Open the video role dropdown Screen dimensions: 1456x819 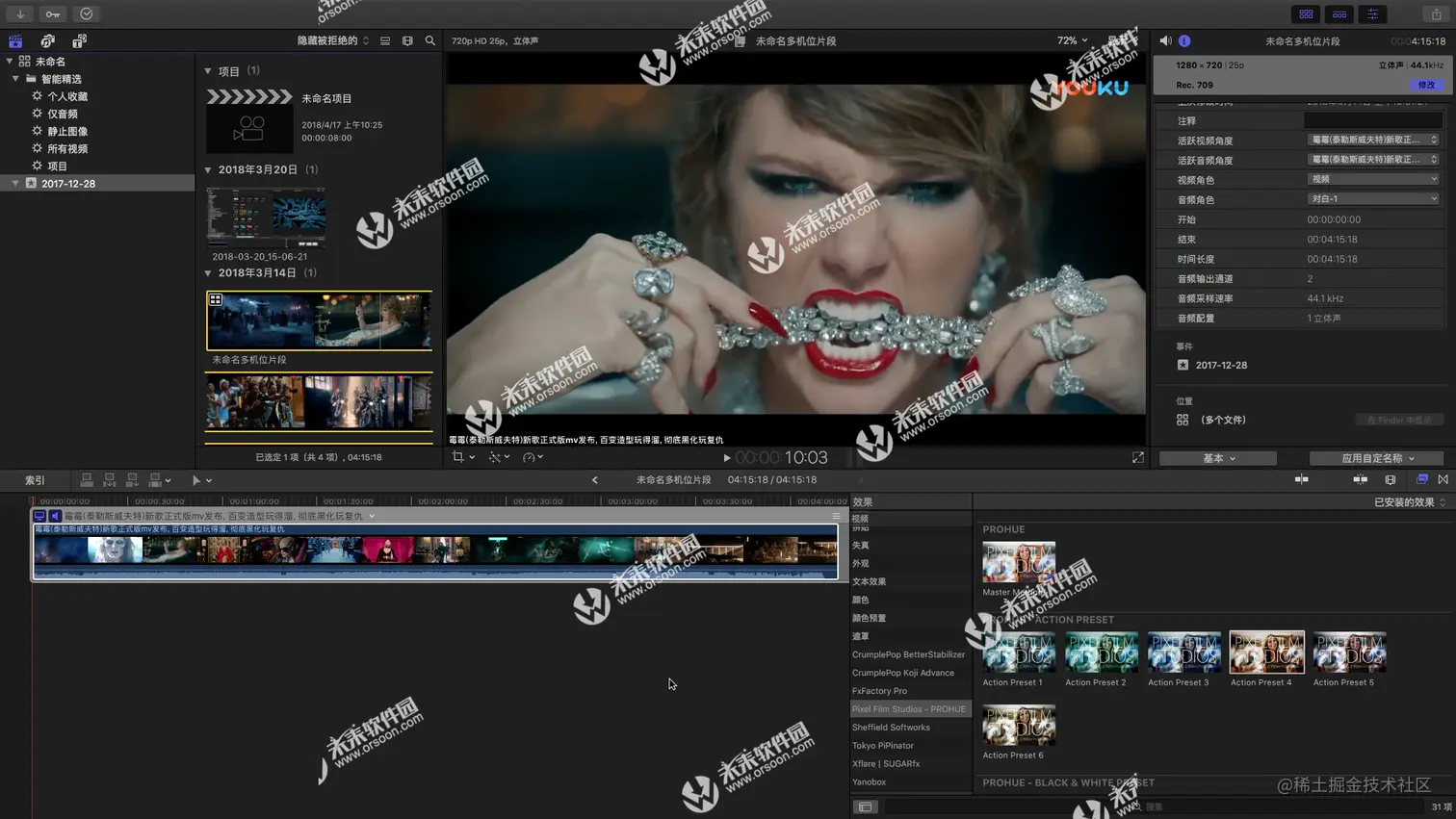pos(1374,179)
